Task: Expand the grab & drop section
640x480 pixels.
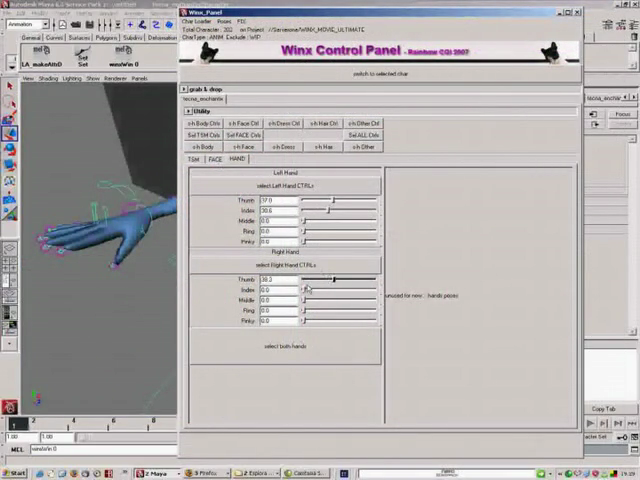Action: click(184, 89)
